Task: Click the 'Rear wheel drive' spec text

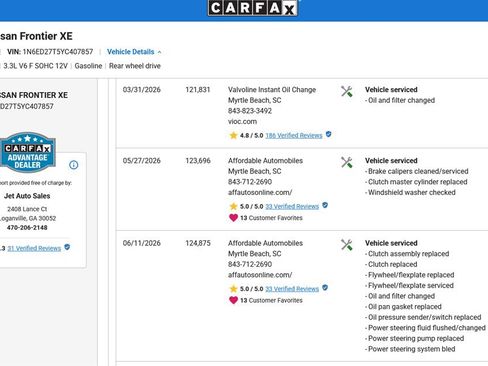Action: tap(135, 66)
